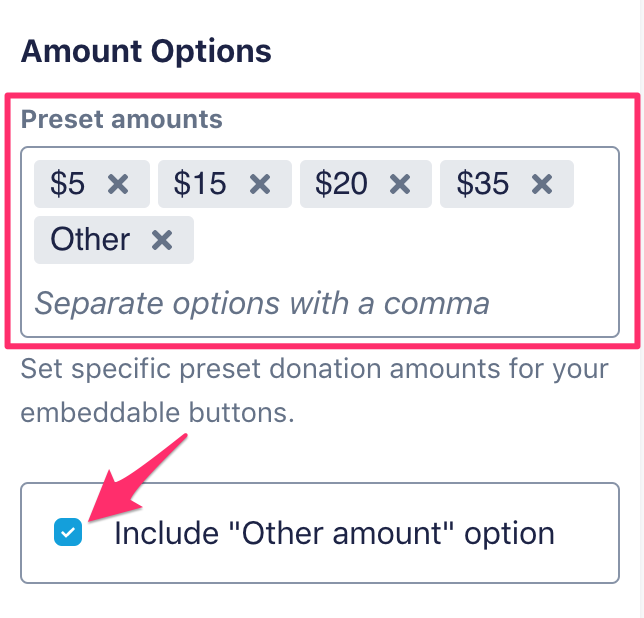Click the X on the $20 tag
This screenshot has width=644, height=618.
pyautogui.click(x=400, y=184)
